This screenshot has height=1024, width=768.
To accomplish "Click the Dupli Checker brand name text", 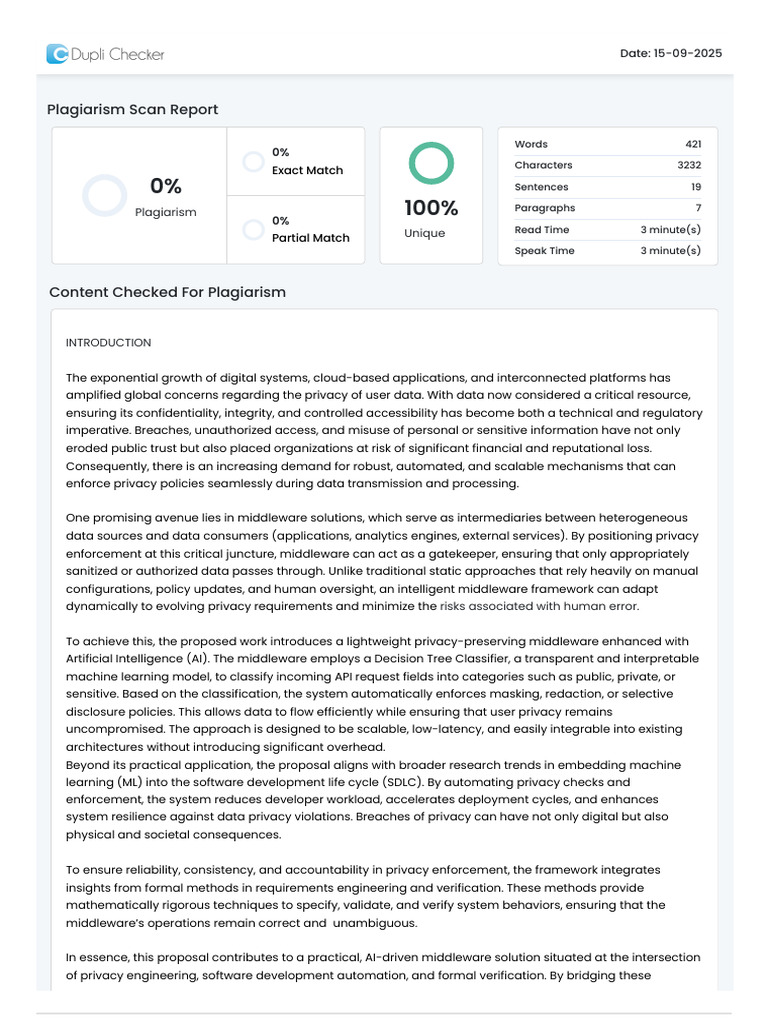I will 118,54.
